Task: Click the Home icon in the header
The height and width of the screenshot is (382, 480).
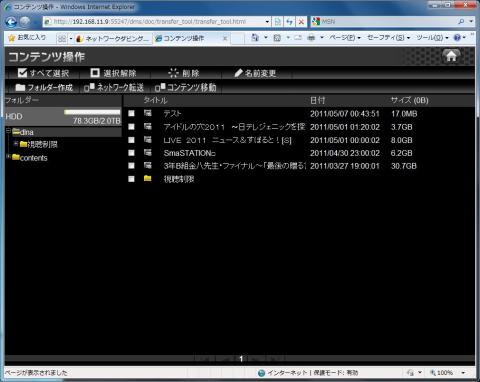Action: point(451,56)
